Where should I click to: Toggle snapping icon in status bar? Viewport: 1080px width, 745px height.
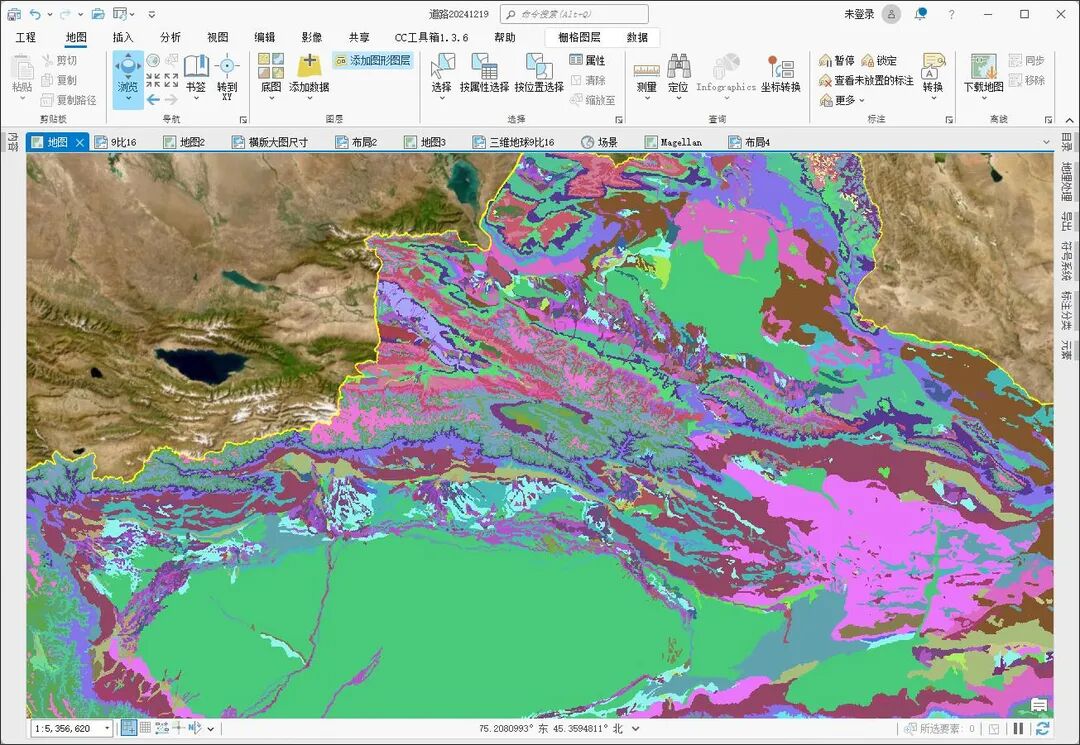pos(128,728)
